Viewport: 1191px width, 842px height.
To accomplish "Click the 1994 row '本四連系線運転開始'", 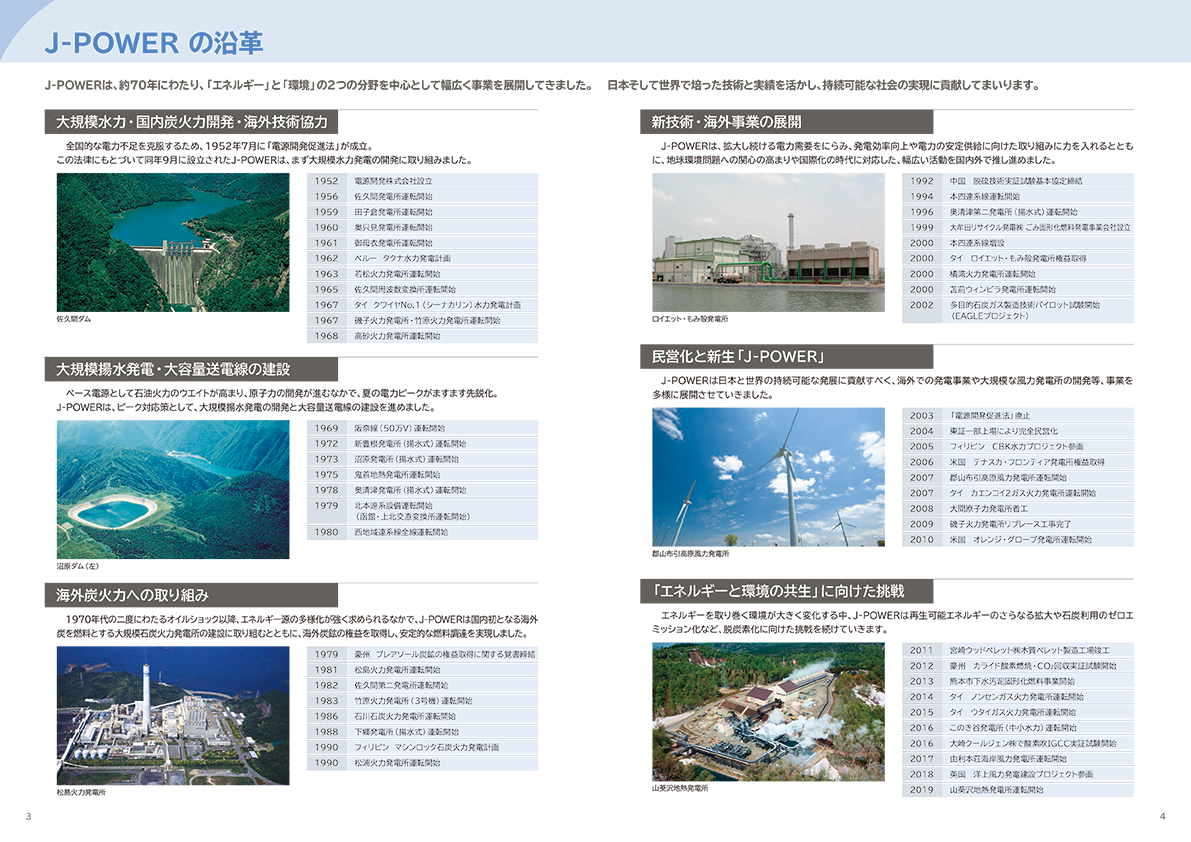I will [1018, 197].
